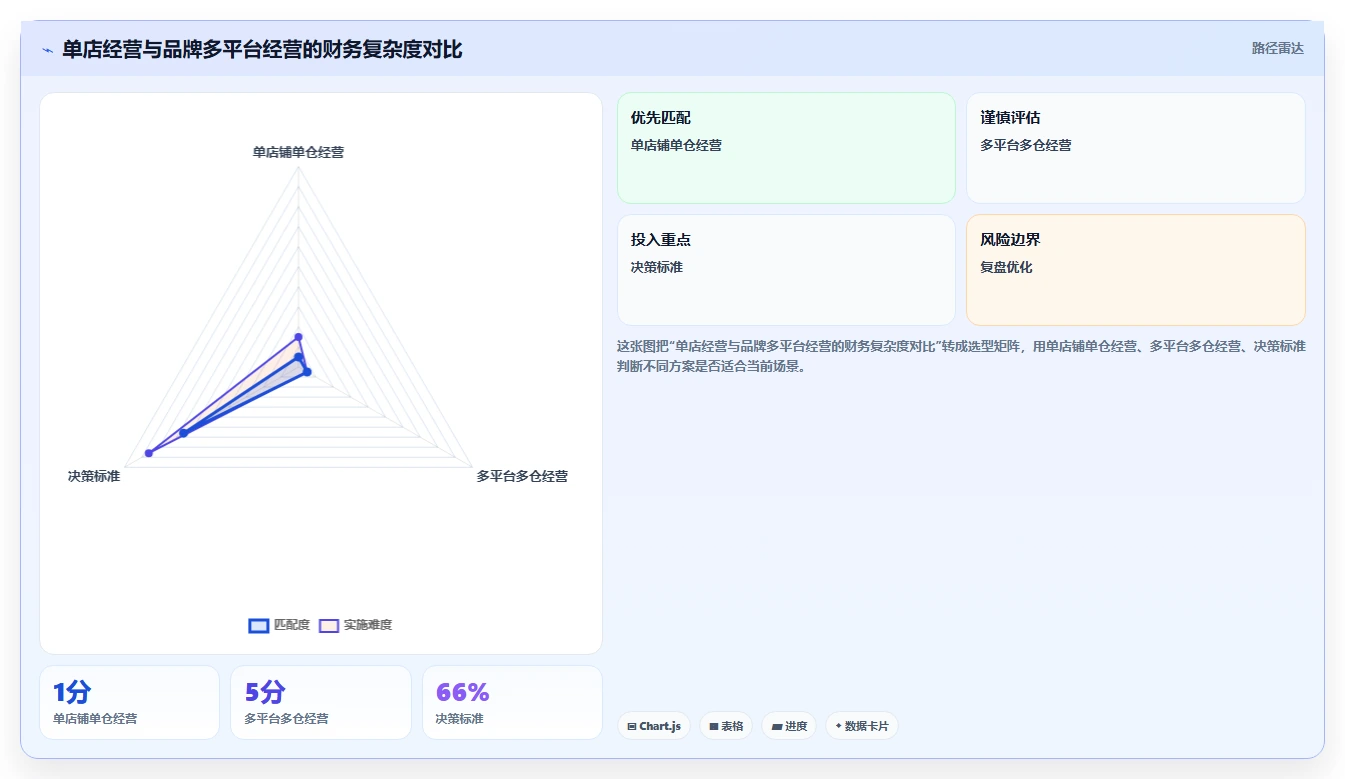Click the 单店铺单仓经营 radar axis label

coord(298,152)
